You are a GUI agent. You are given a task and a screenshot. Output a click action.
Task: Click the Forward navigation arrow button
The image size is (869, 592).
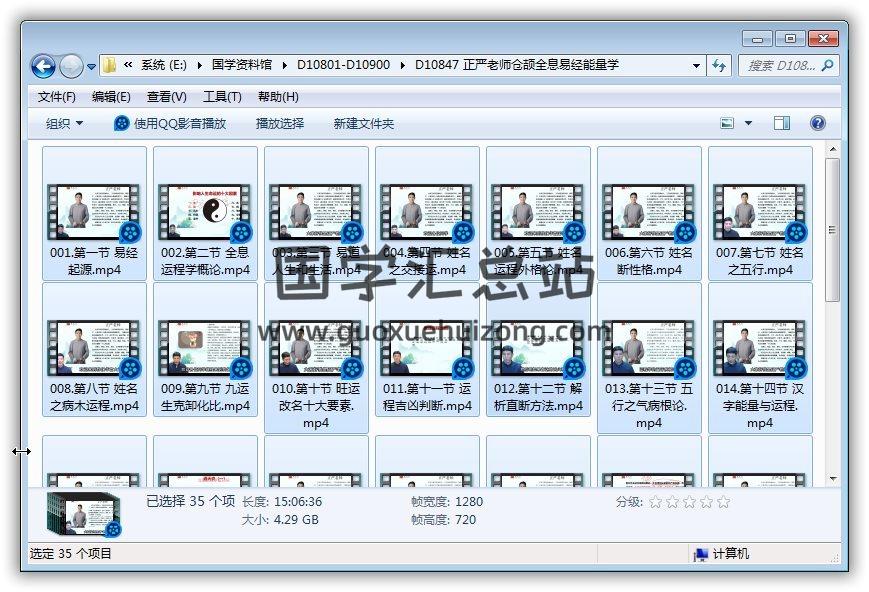71,66
